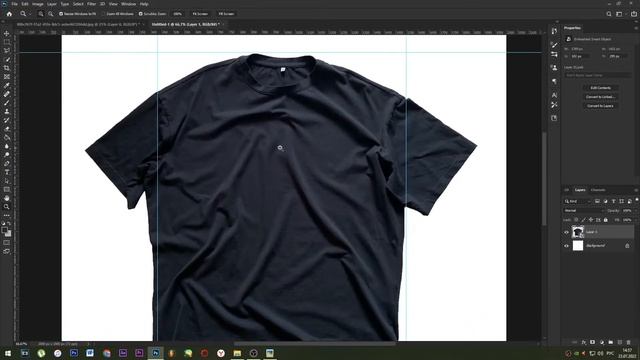Select the Horizontal Type tool
This screenshot has width=640, height=360.
click(7, 172)
